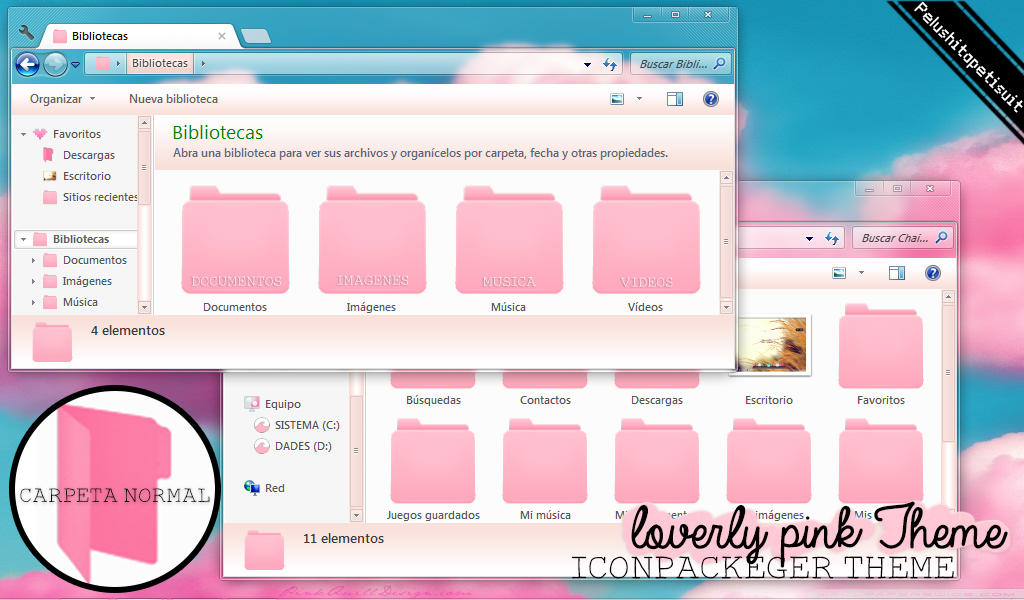Select the Escritorio item in Favoritos
The image size is (1024, 600).
[x=89, y=175]
